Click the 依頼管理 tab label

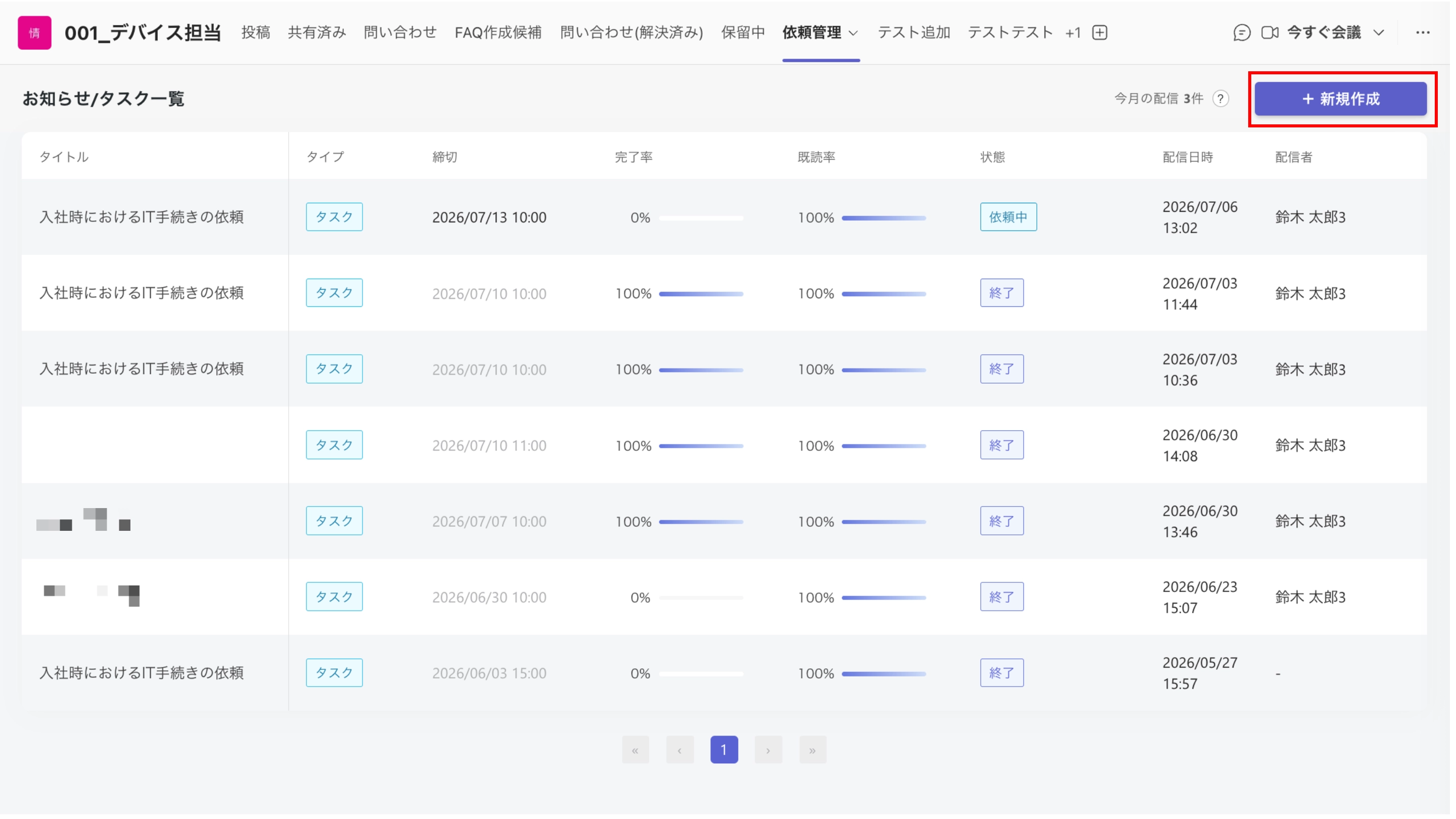pos(812,33)
